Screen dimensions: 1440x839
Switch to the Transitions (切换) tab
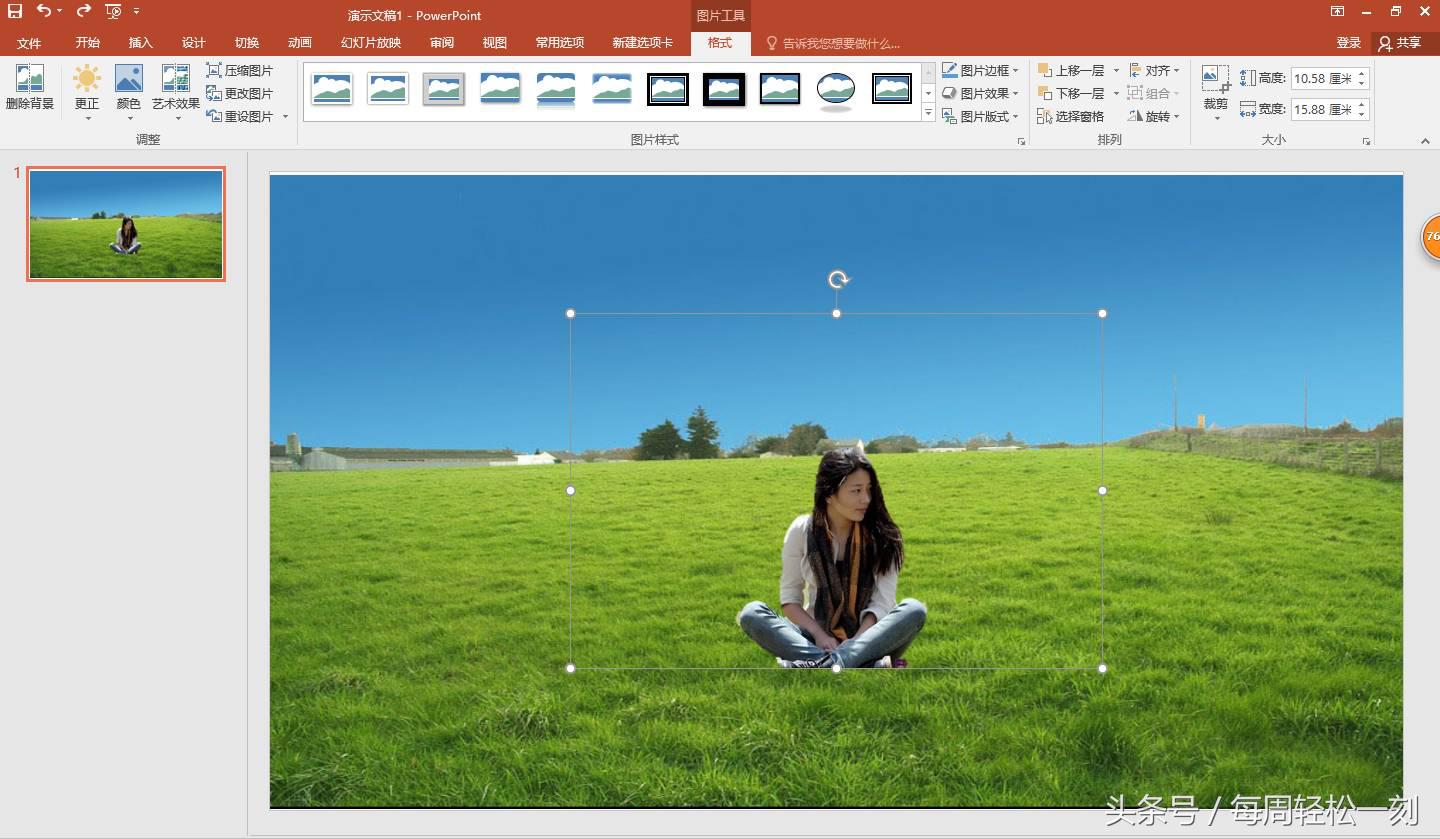(246, 43)
